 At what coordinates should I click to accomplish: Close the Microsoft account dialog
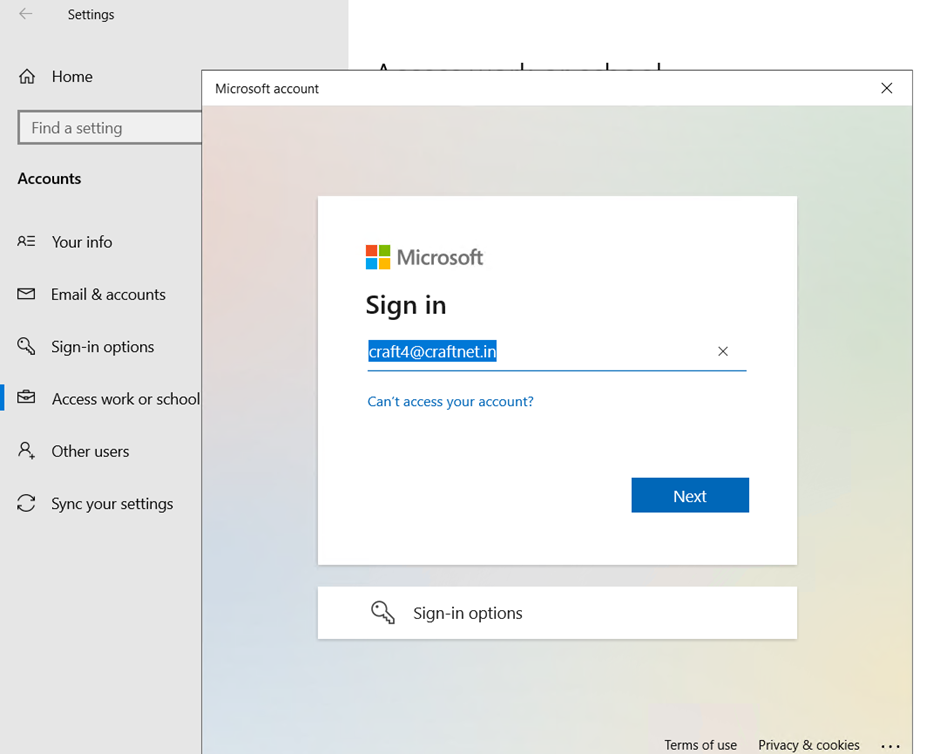(887, 88)
